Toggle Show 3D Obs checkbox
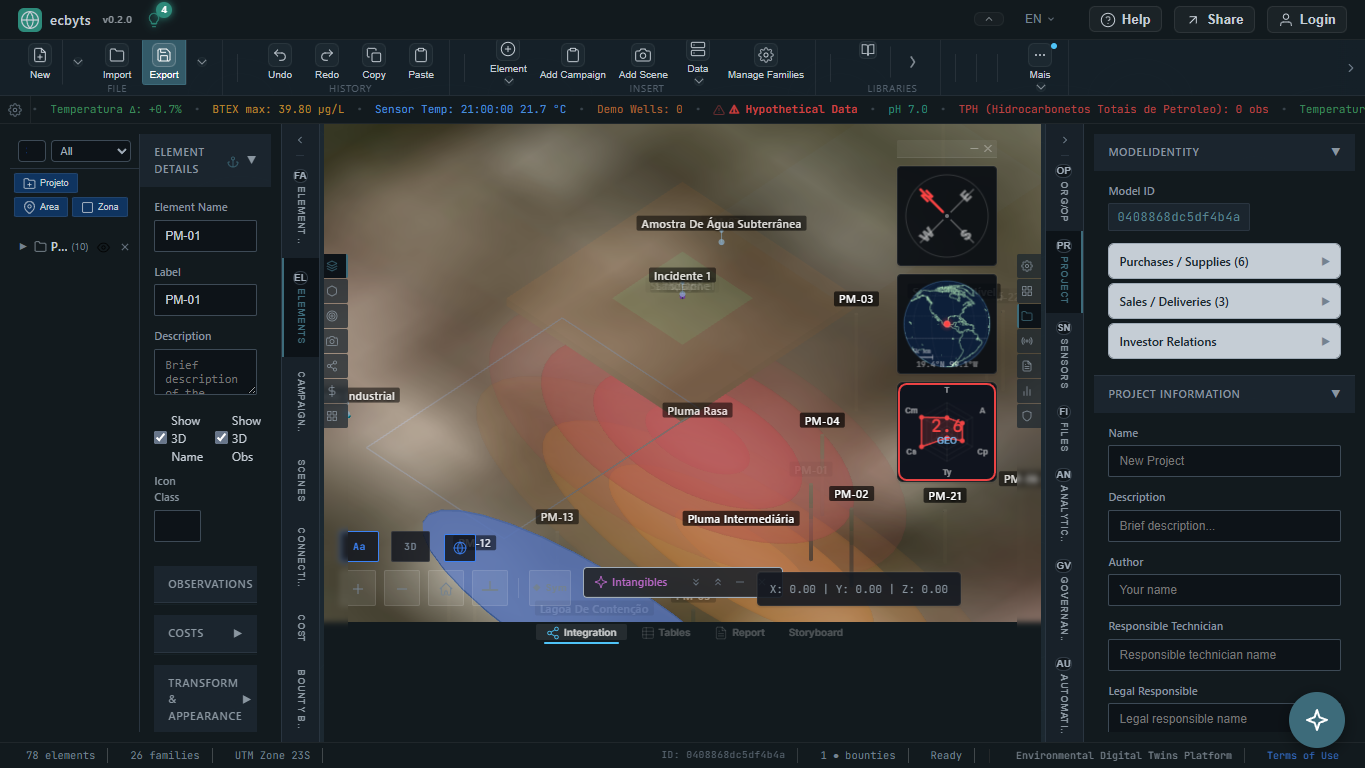This screenshot has width=1365, height=768. (x=221, y=438)
